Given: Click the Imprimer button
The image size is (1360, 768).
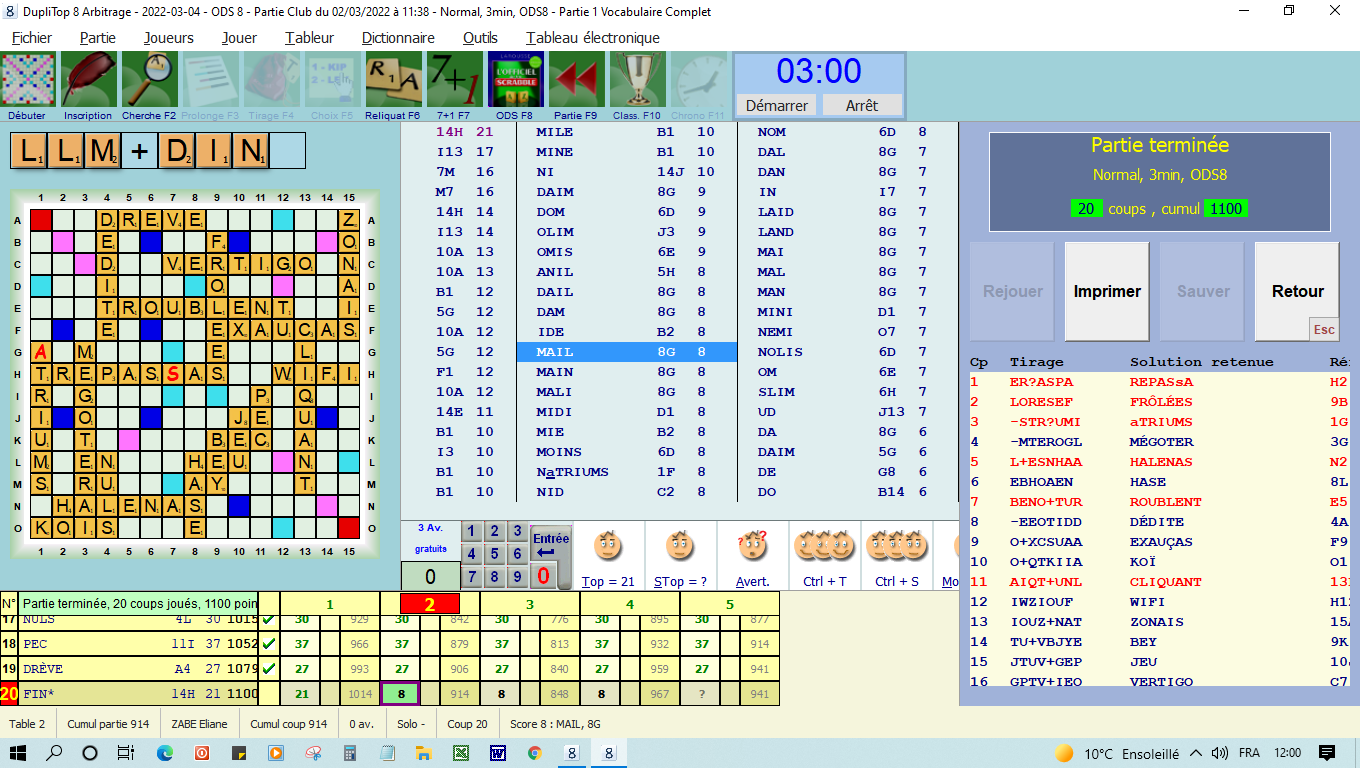Looking at the screenshot, I should click(x=1106, y=291).
